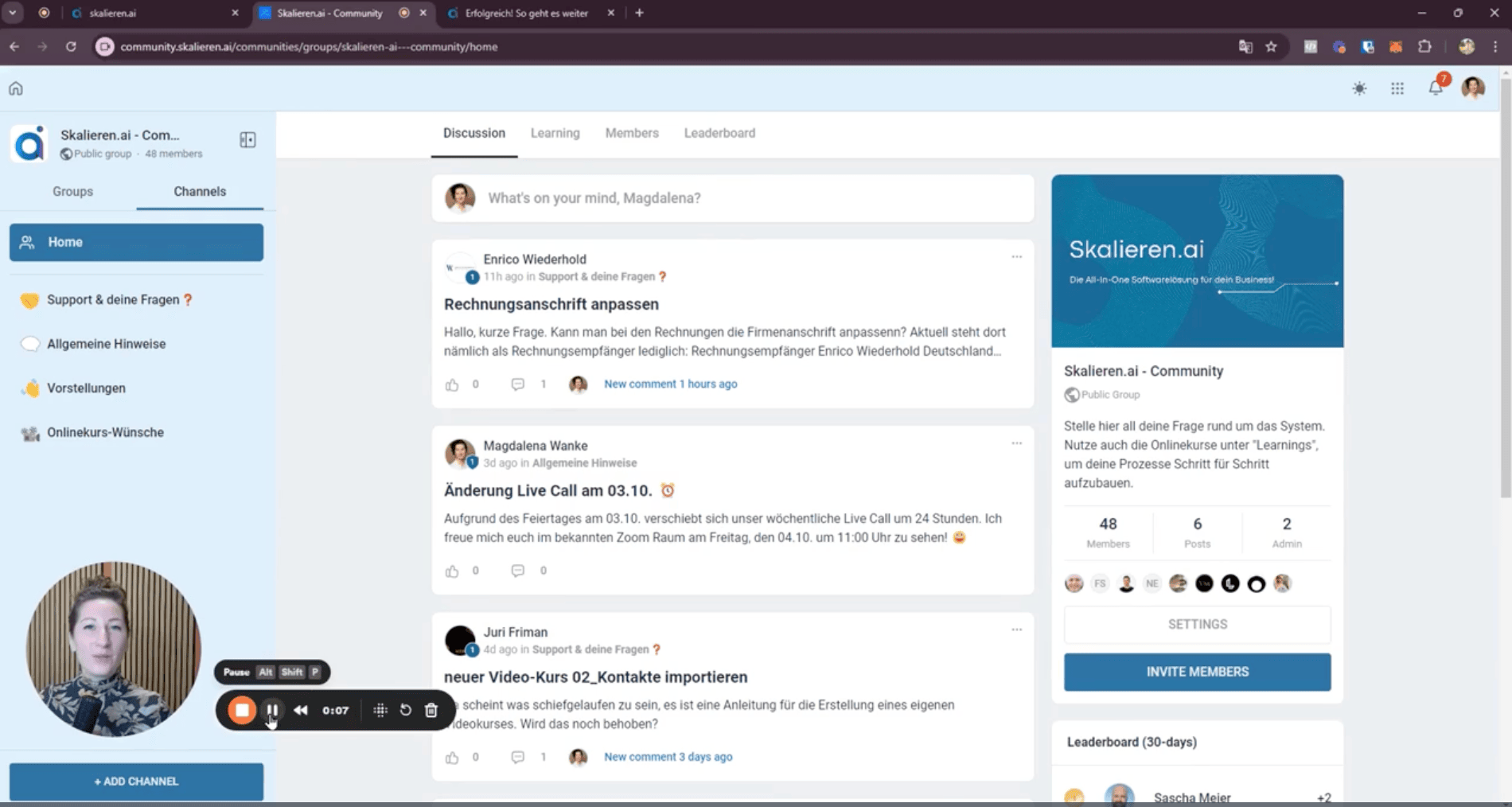Open the apps grid menu
The height and width of the screenshot is (807, 1512).
coord(1397,88)
